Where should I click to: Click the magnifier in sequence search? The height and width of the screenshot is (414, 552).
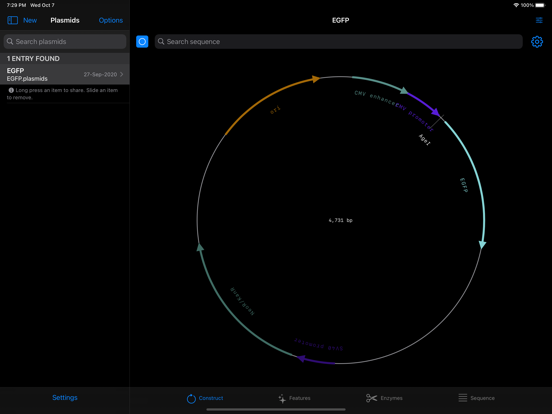(x=161, y=42)
